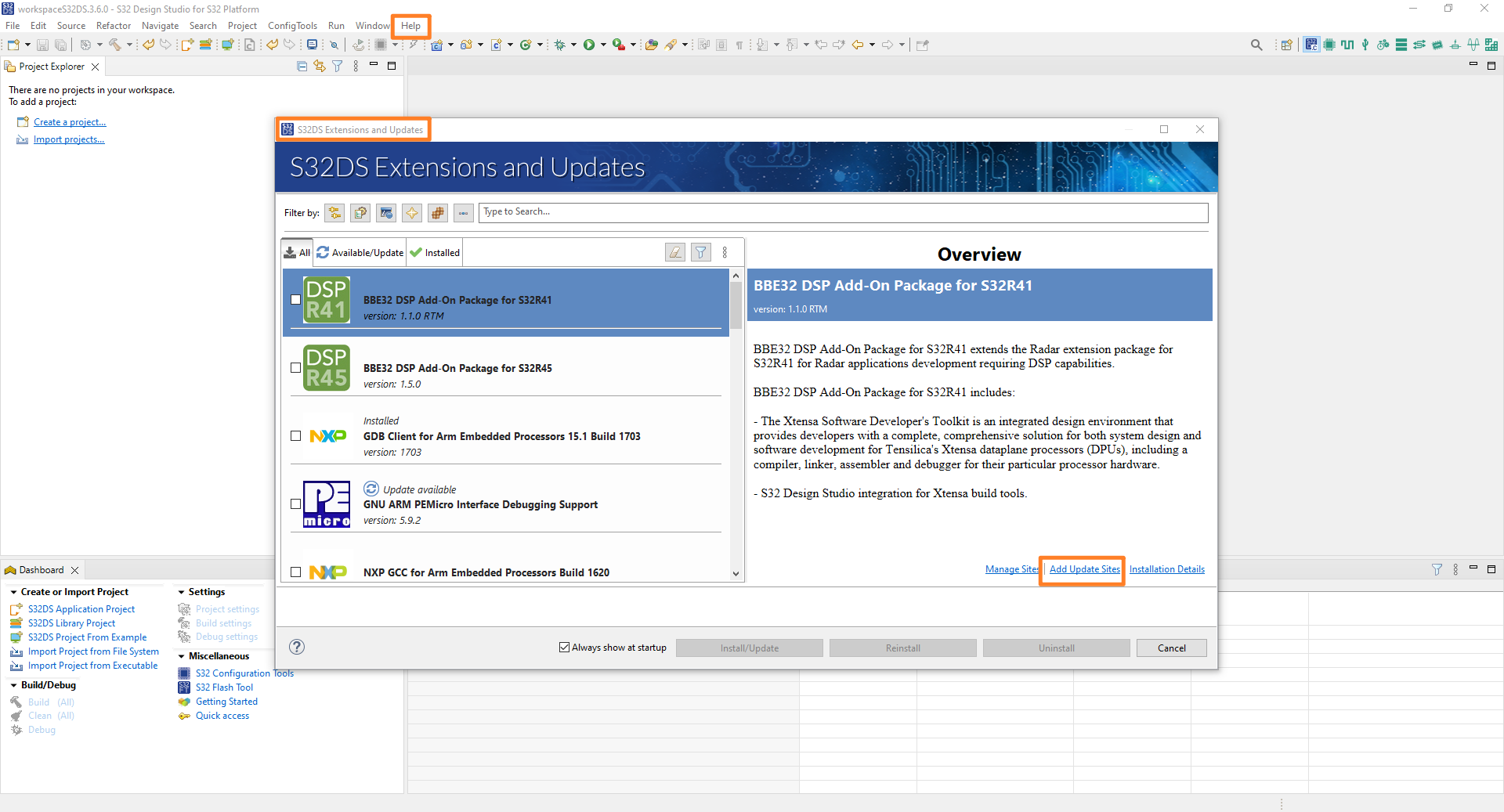Uncheck Always show at startup
Image resolution: width=1504 pixels, height=812 pixels.
[x=564, y=648]
